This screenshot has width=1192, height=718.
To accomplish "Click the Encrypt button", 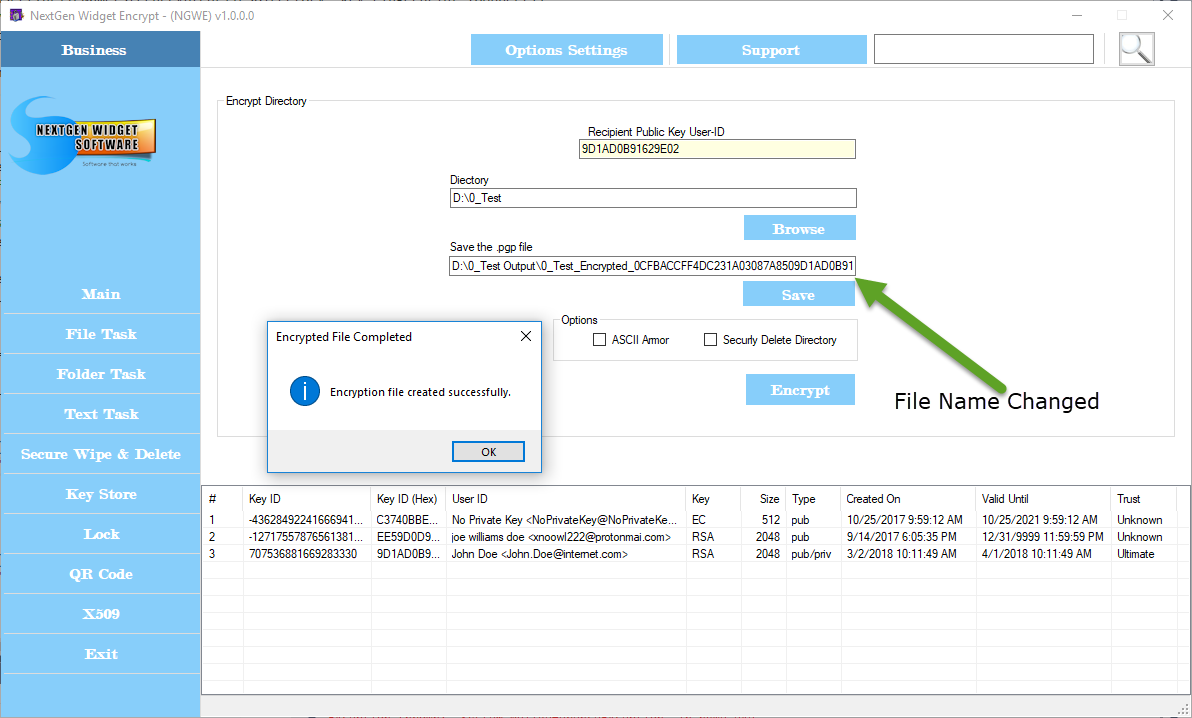I will pyautogui.click(x=800, y=389).
